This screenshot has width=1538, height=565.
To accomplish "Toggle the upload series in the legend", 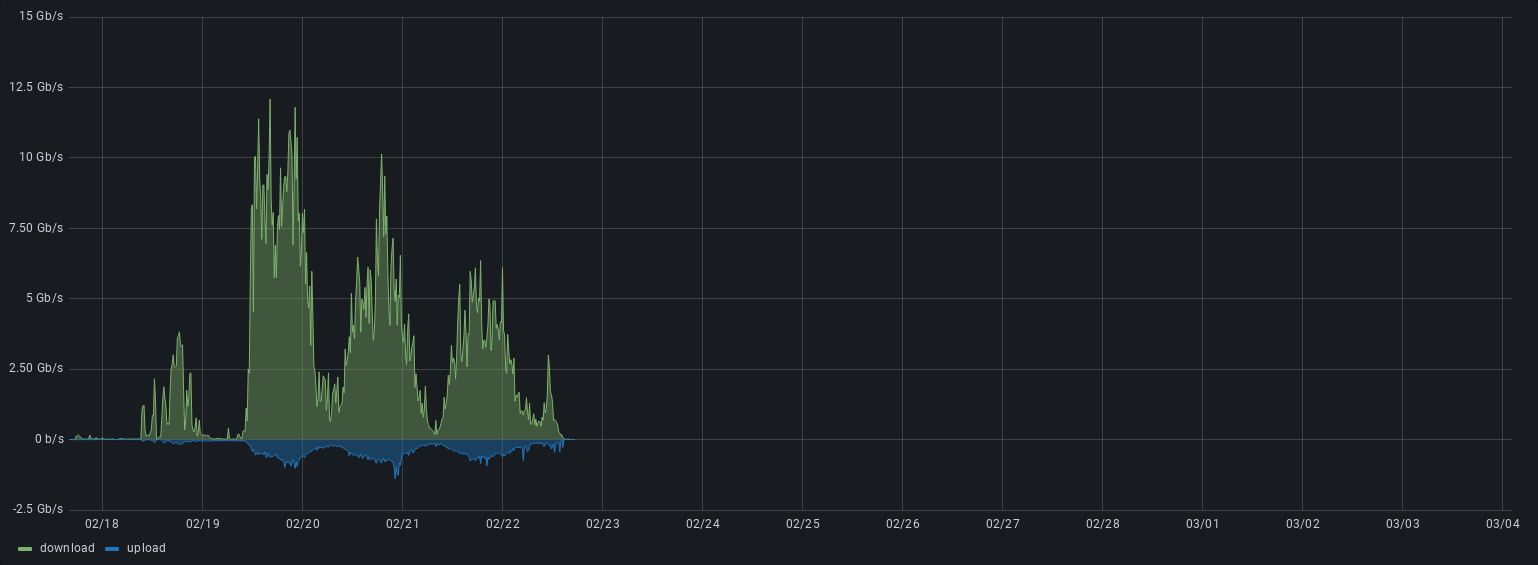I will [146, 548].
